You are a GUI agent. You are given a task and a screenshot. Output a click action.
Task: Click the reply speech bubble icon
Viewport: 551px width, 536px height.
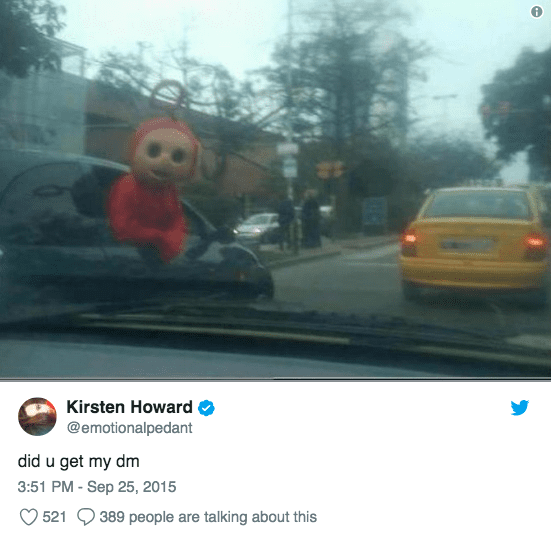click(86, 517)
